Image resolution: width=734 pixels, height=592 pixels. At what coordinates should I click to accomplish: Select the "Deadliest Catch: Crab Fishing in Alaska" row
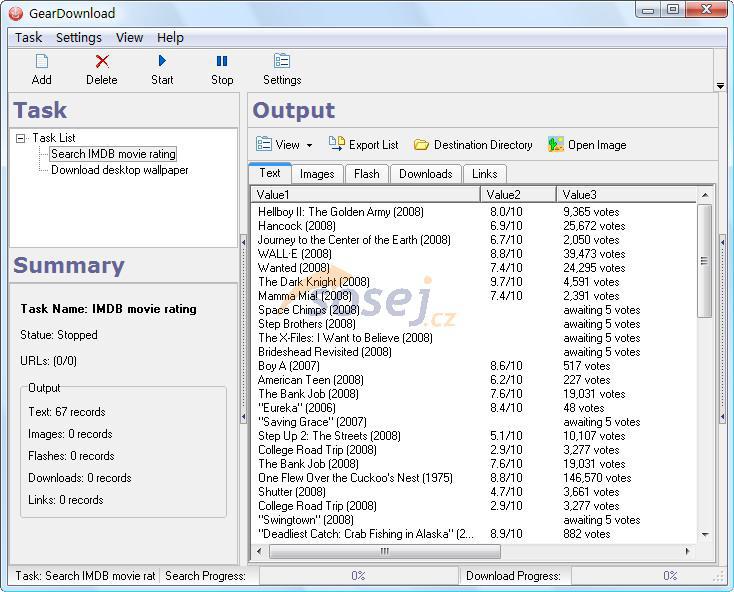tap(474, 534)
